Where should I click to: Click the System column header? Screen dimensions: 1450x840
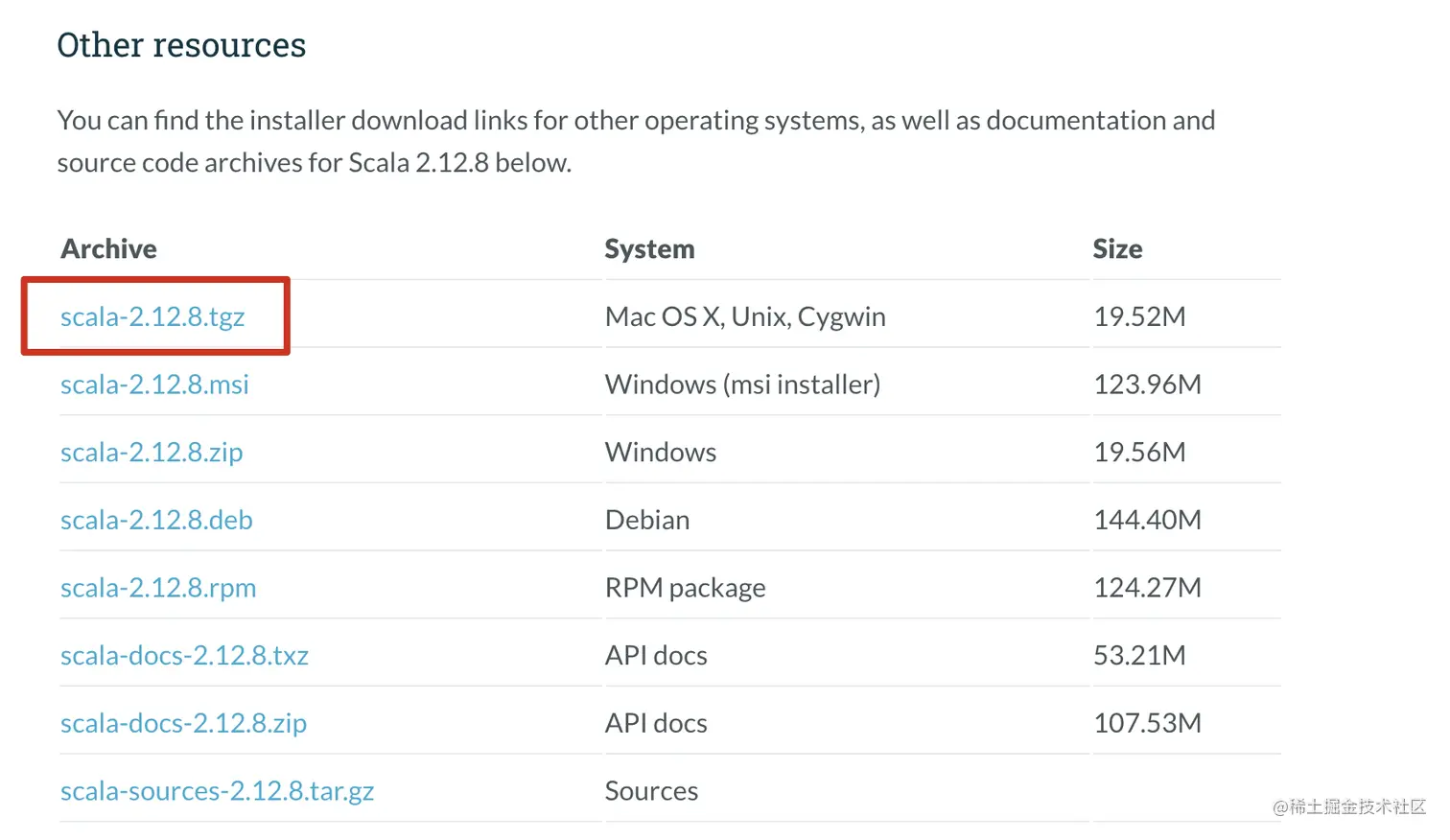pyautogui.click(x=649, y=249)
